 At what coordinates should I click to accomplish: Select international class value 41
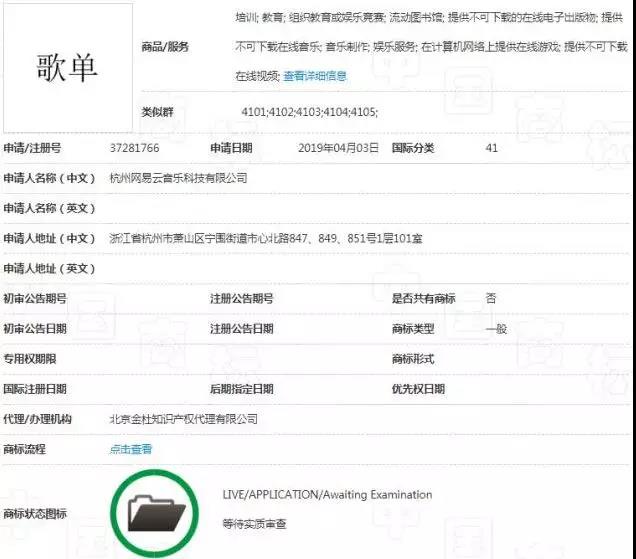click(491, 148)
